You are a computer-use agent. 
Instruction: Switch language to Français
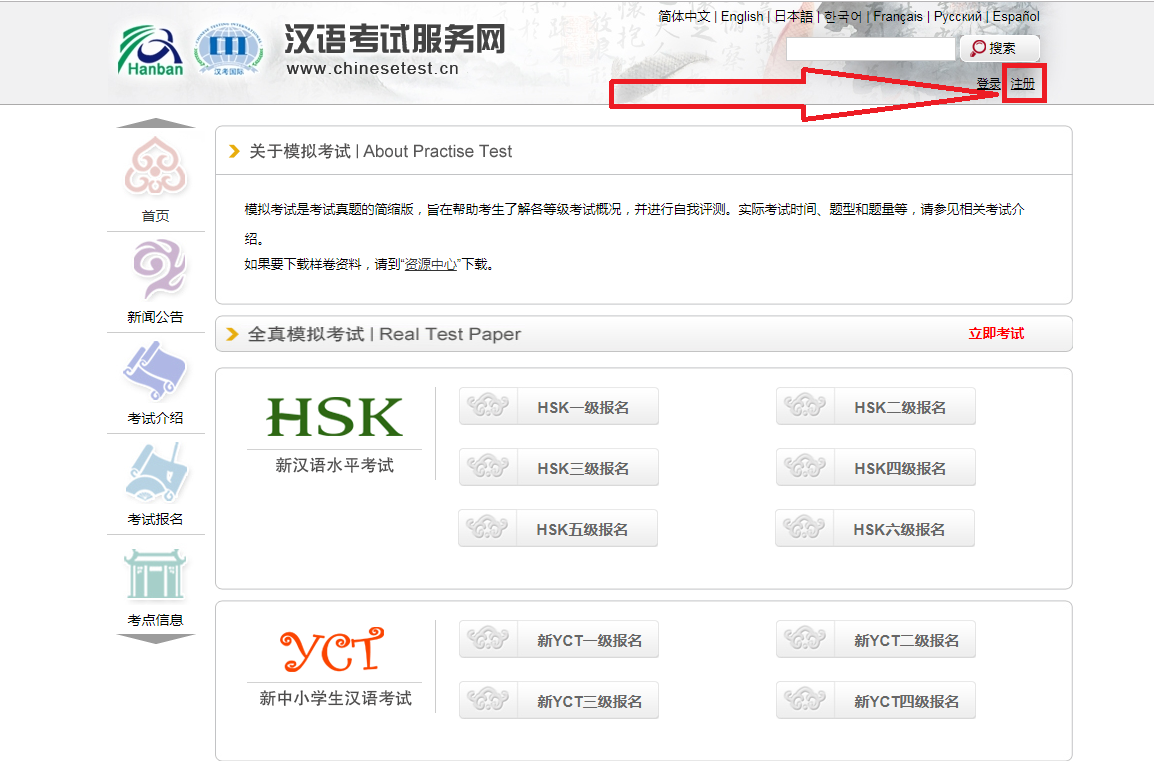(898, 16)
